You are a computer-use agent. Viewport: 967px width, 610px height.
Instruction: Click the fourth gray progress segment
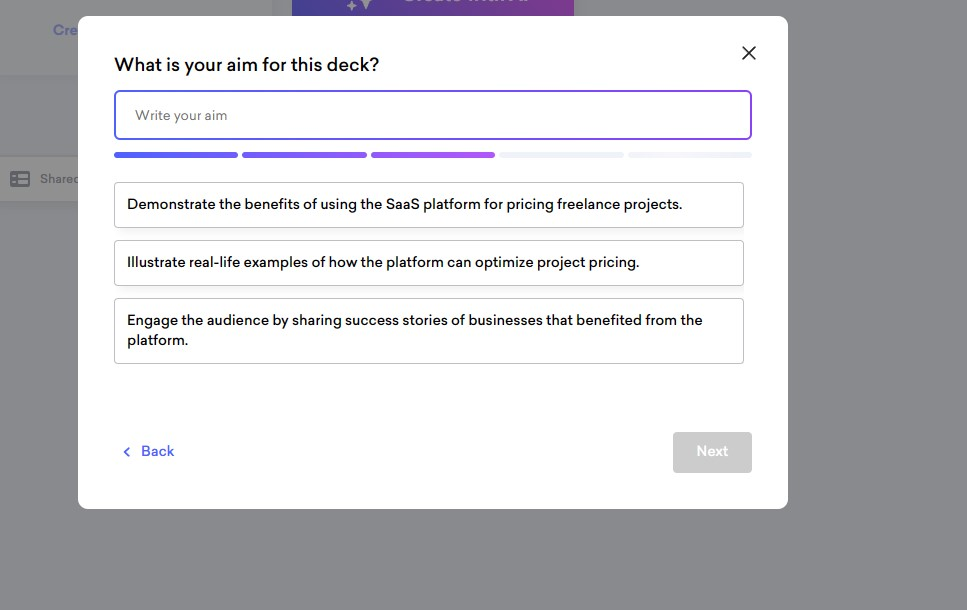[x=561, y=155]
